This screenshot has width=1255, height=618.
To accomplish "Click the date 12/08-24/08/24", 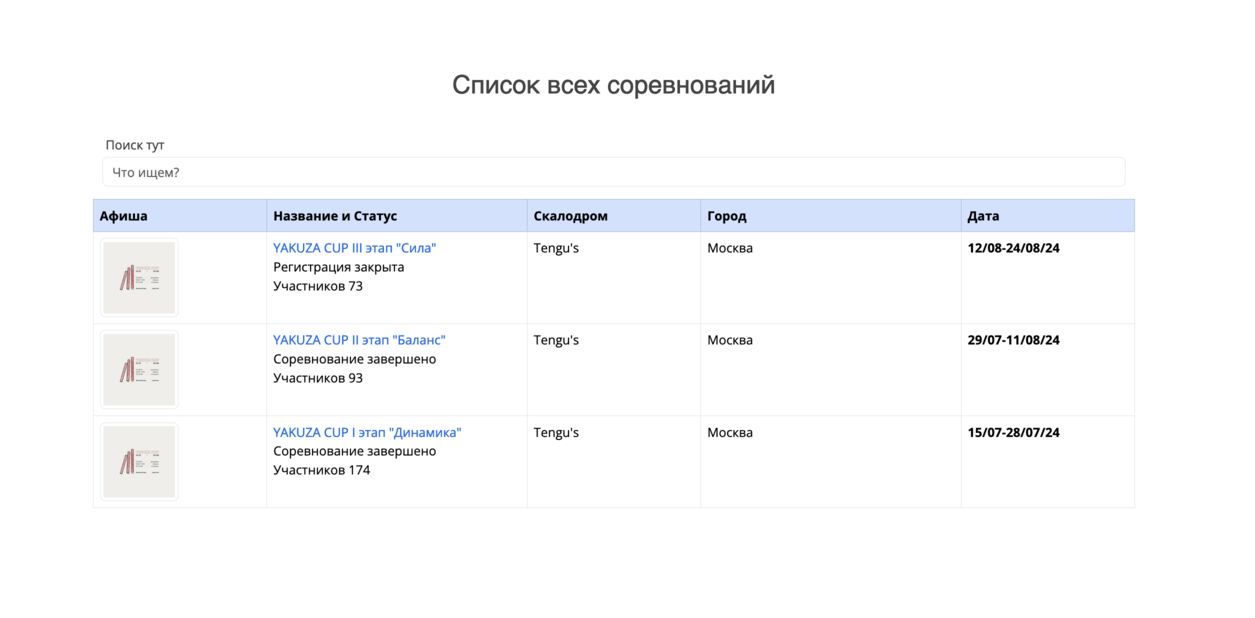I will [1013, 248].
